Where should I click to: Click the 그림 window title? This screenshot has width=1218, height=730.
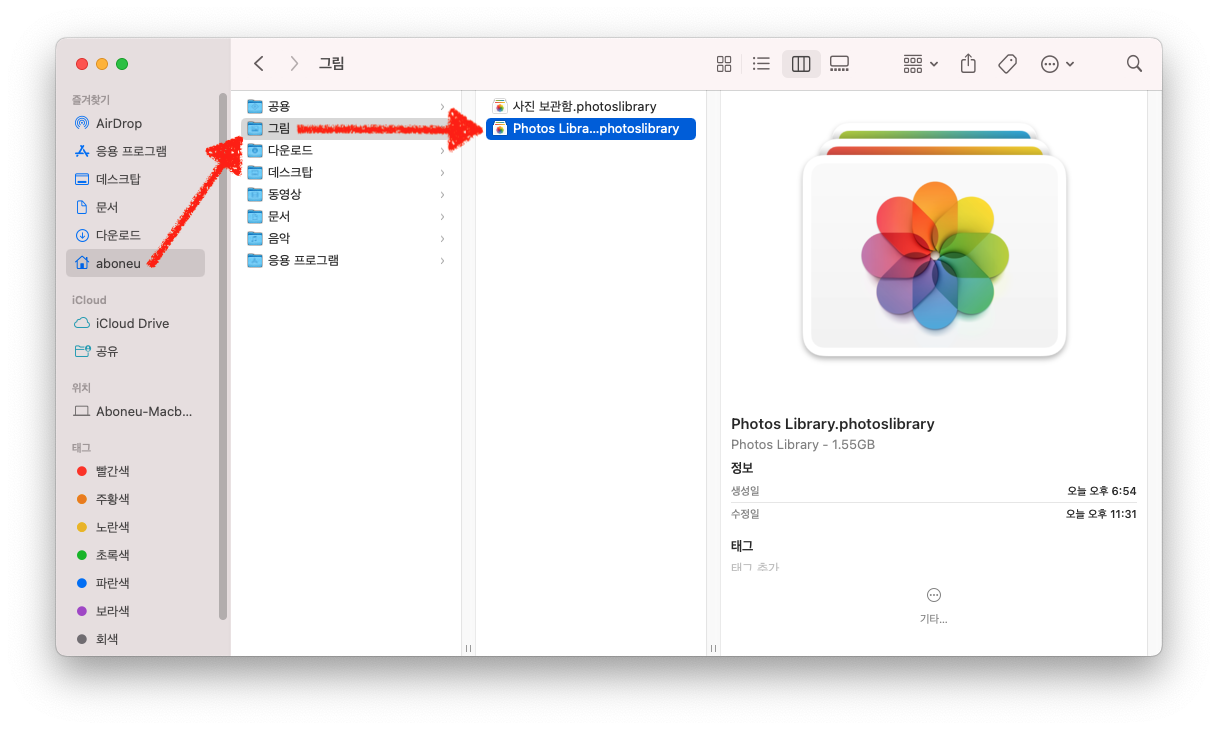331,64
